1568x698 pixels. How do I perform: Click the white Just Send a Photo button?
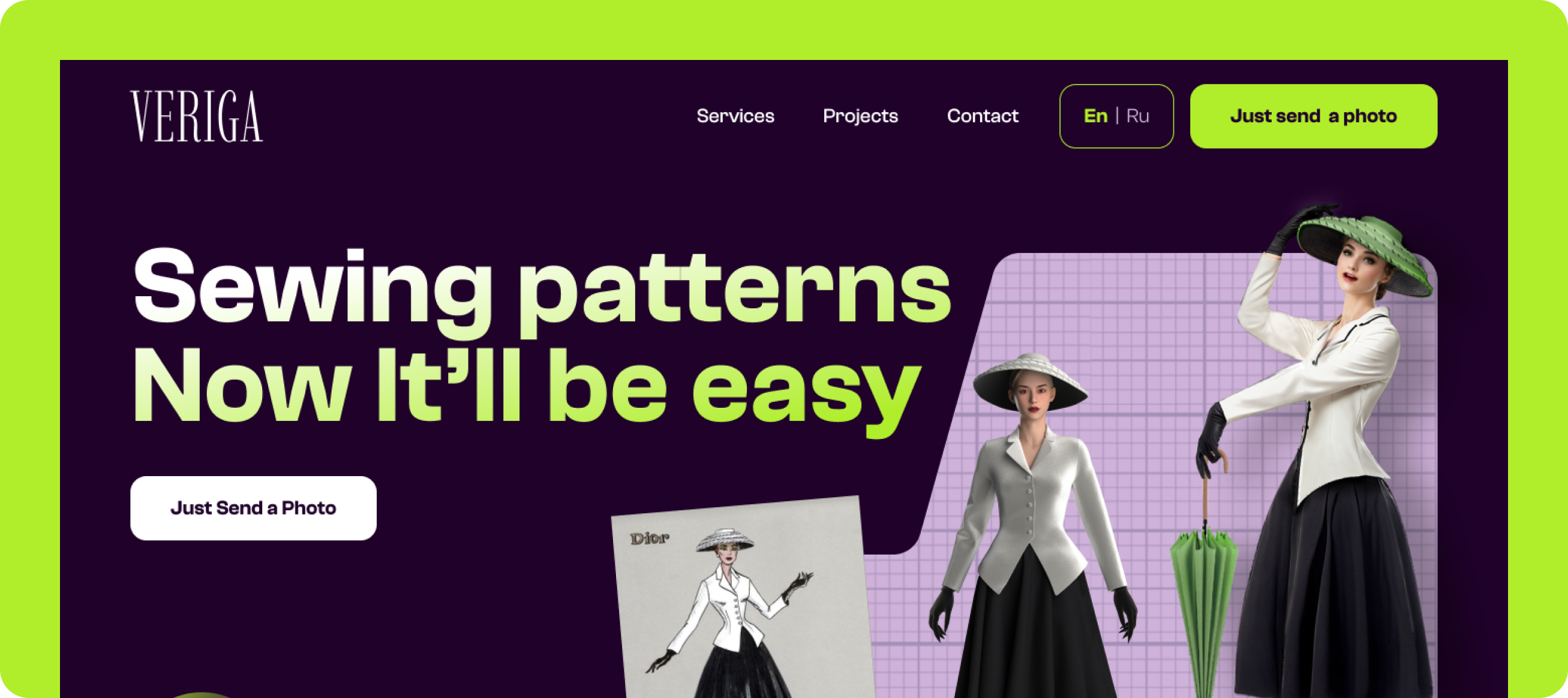(253, 507)
